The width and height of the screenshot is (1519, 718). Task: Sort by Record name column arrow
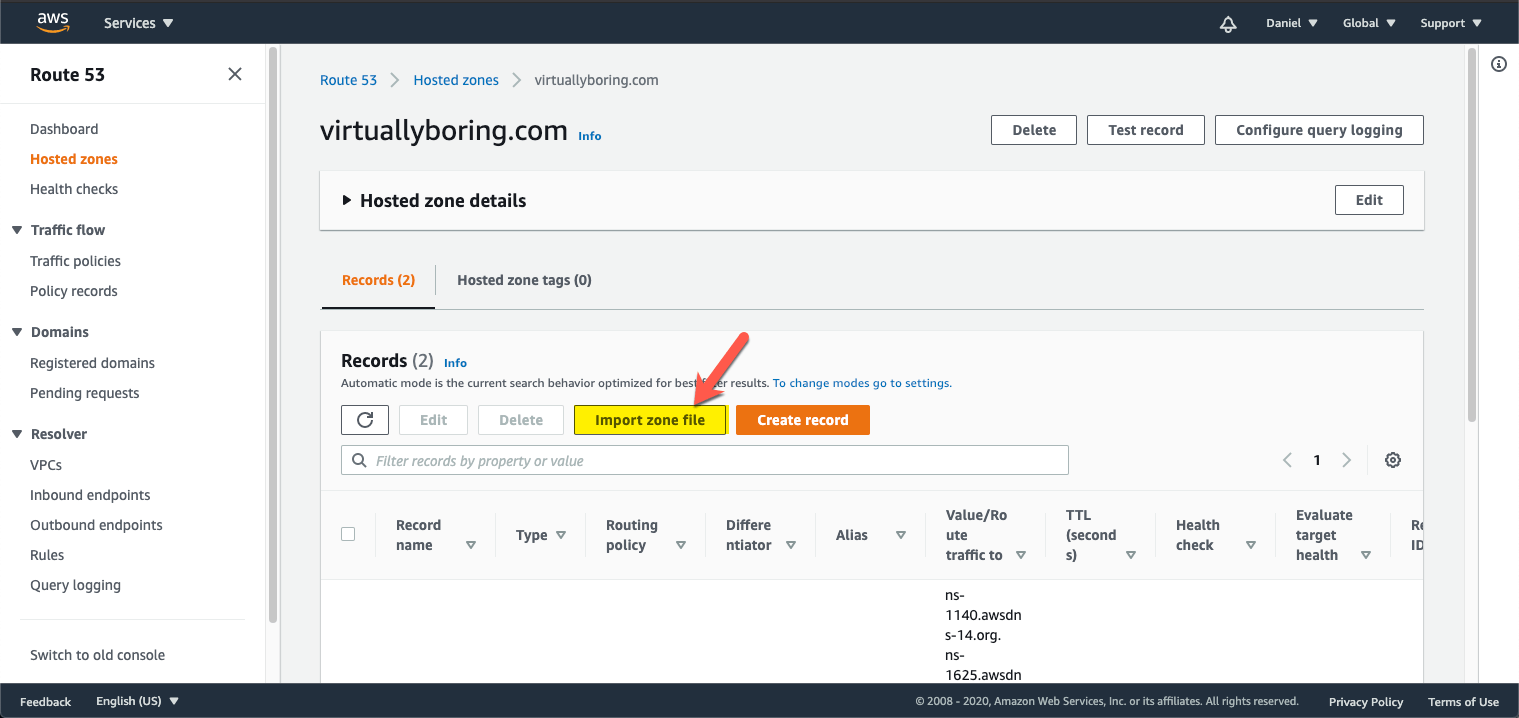click(471, 545)
